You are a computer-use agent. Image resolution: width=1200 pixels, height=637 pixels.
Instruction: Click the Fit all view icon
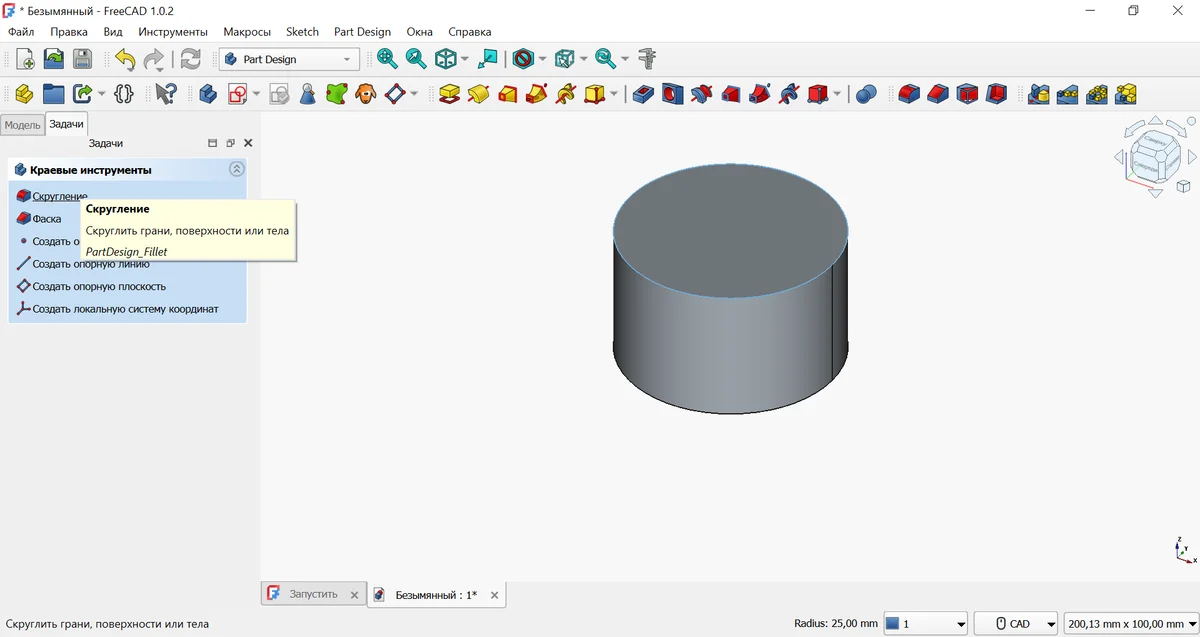click(387, 59)
